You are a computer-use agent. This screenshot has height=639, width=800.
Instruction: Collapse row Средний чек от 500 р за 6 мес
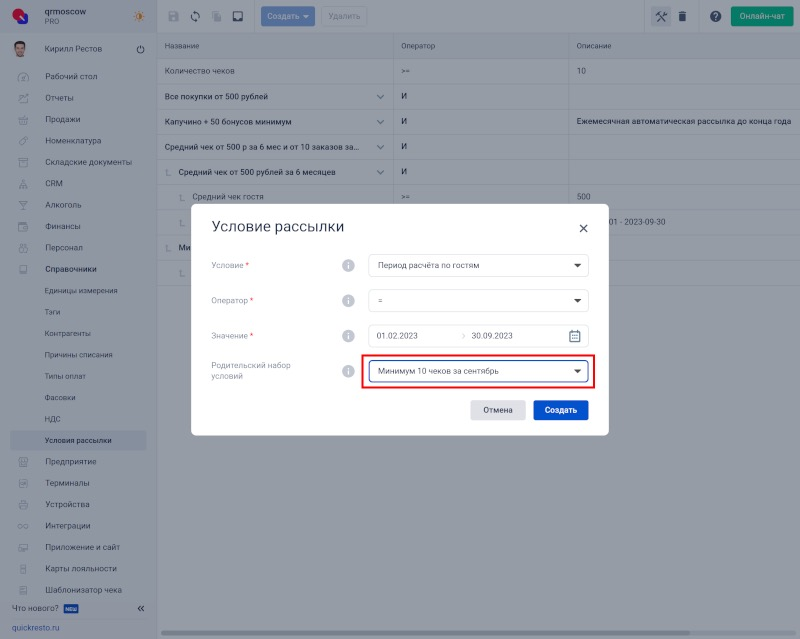[x=380, y=147]
